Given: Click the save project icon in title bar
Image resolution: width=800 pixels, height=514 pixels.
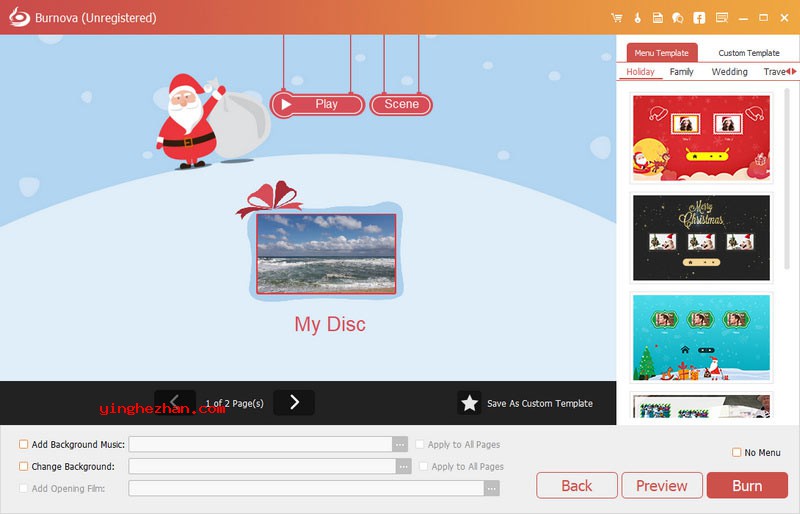Looking at the screenshot, I should (x=657, y=18).
